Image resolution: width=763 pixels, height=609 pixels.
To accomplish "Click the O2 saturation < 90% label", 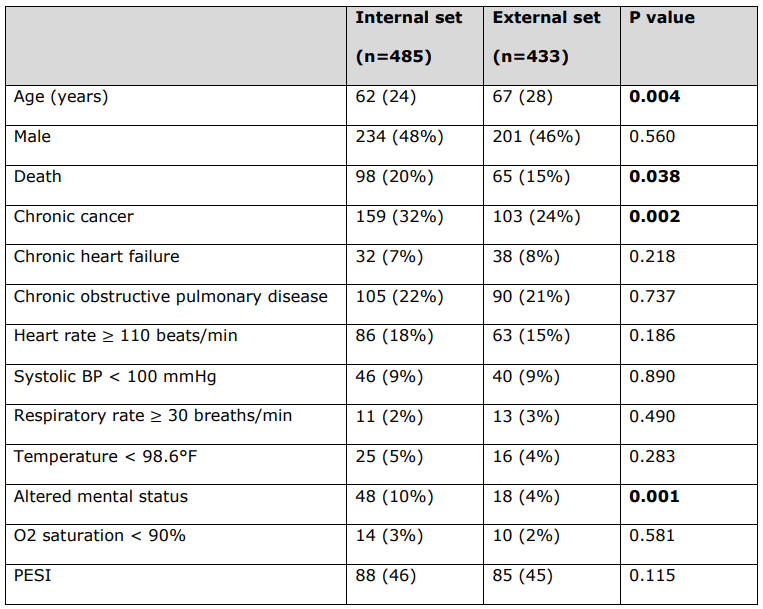I will click(100, 536).
